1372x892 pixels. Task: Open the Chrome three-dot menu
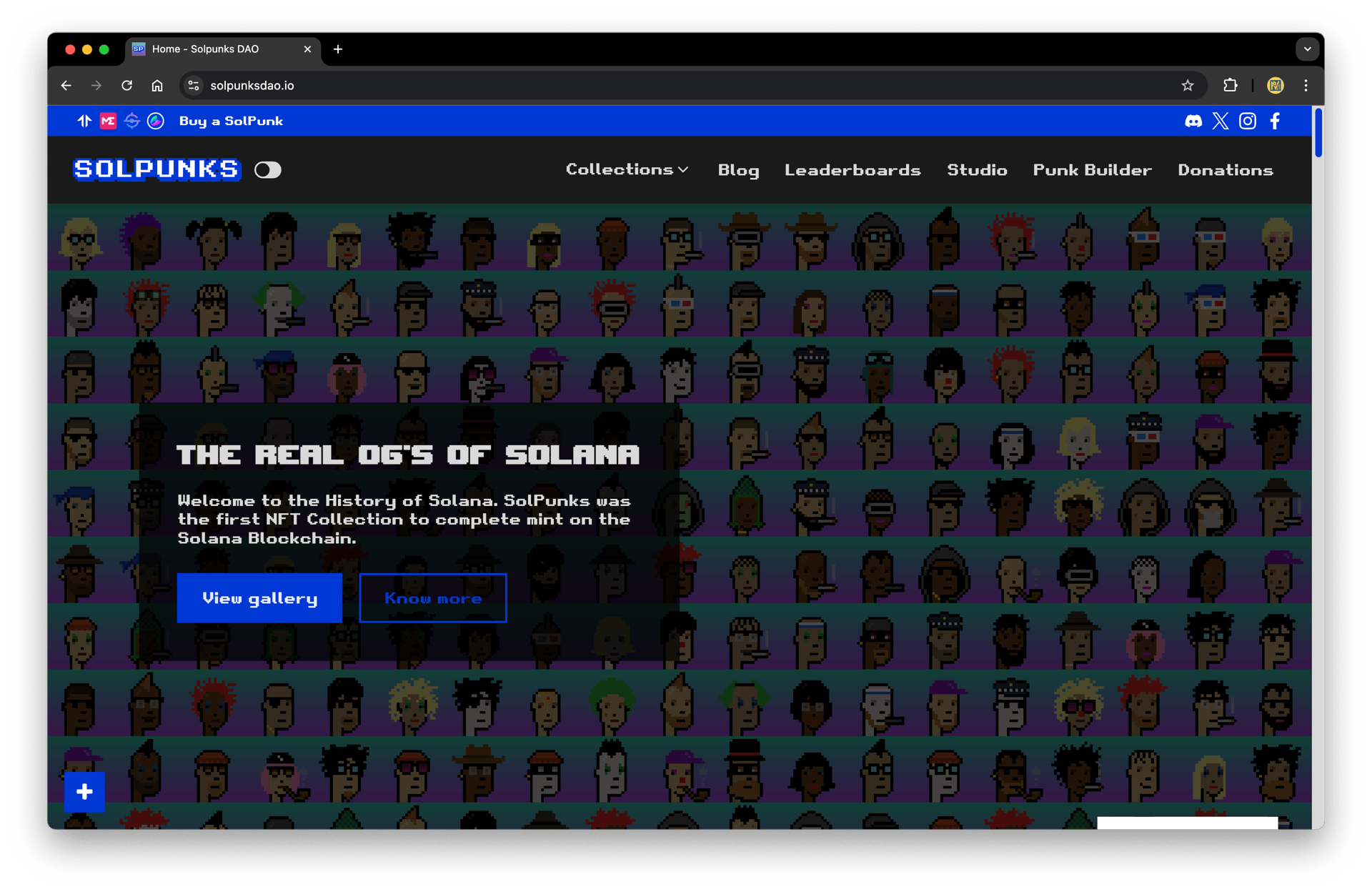click(1306, 86)
